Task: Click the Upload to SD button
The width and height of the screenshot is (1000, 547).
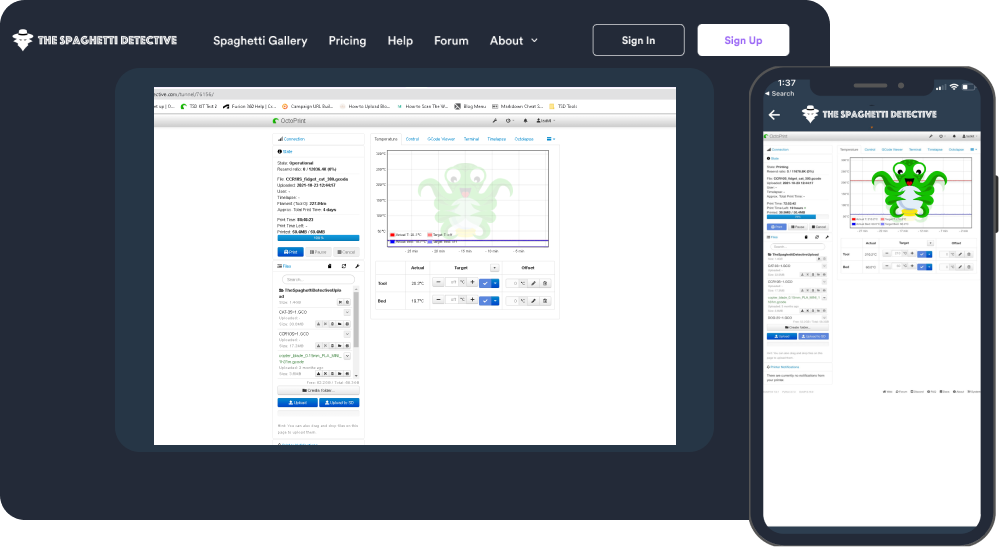Action: tap(339, 402)
